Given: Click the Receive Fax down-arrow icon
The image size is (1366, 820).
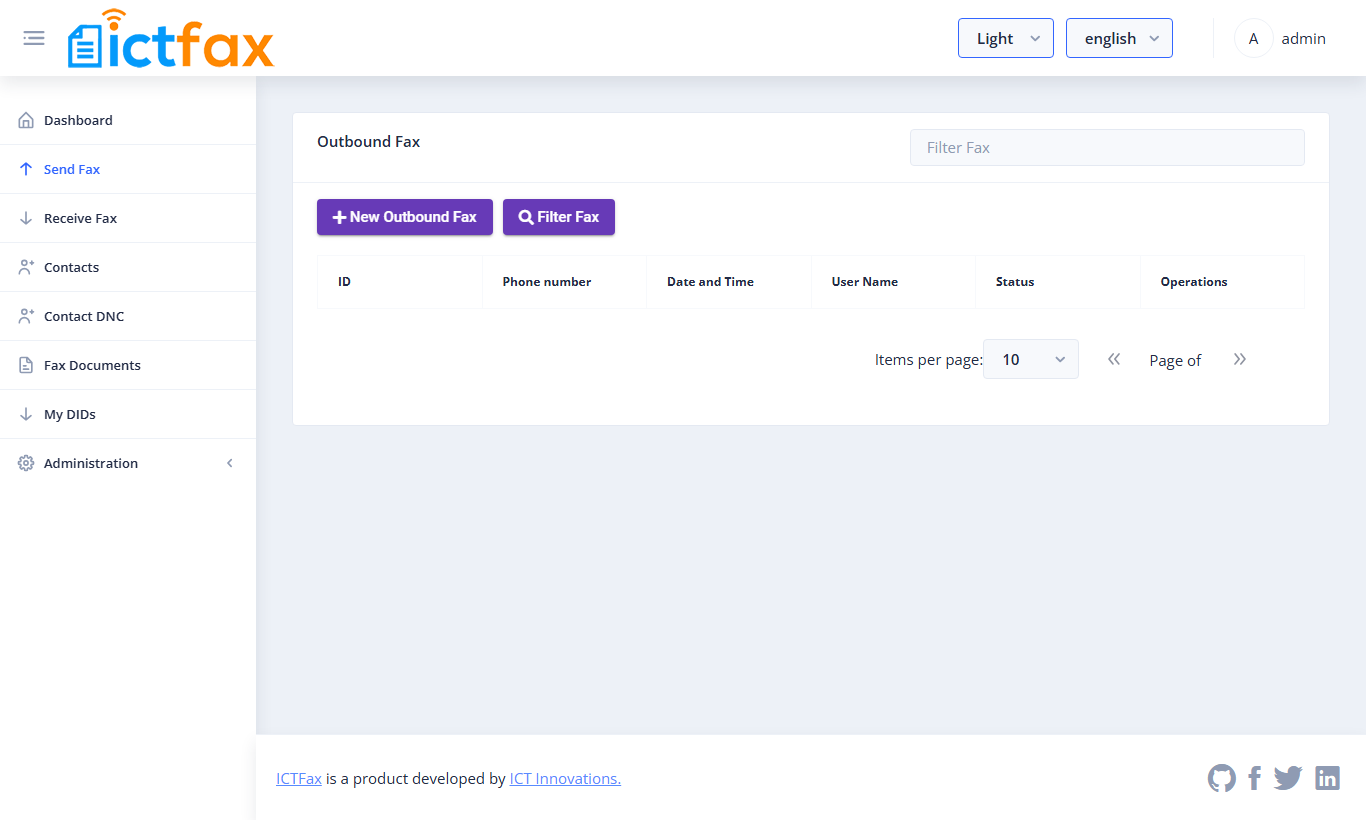Looking at the screenshot, I should [26, 218].
